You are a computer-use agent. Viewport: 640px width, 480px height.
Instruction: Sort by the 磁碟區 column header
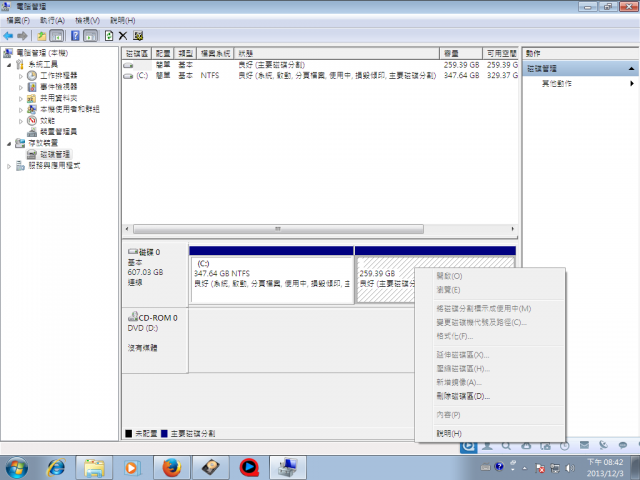click(x=137, y=53)
